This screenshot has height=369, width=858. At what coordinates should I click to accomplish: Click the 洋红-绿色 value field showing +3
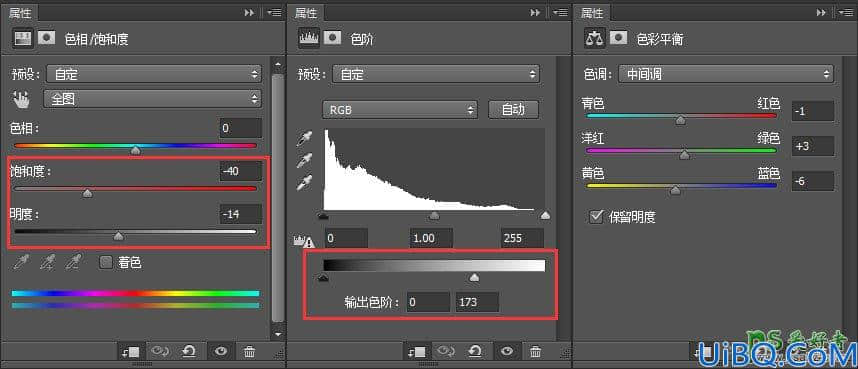pos(813,146)
